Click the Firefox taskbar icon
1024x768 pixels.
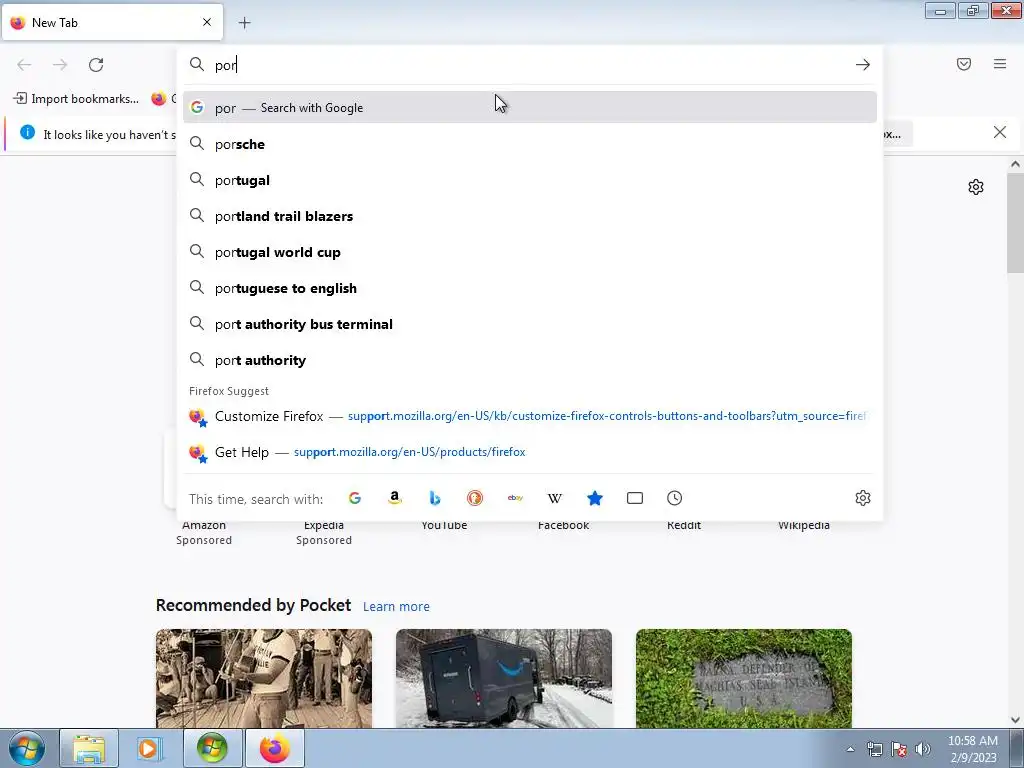pos(274,748)
